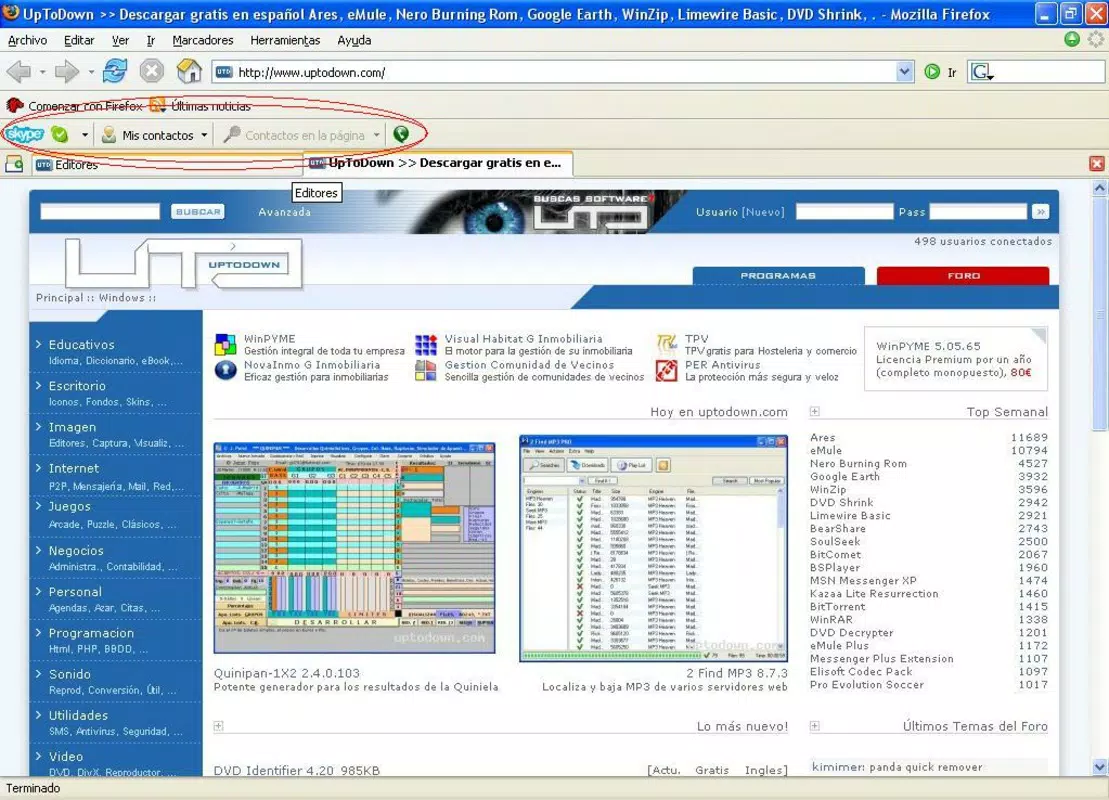This screenshot has height=800, width=1109.
Task: Go back using the Back arrow
Action: [19, 71]
